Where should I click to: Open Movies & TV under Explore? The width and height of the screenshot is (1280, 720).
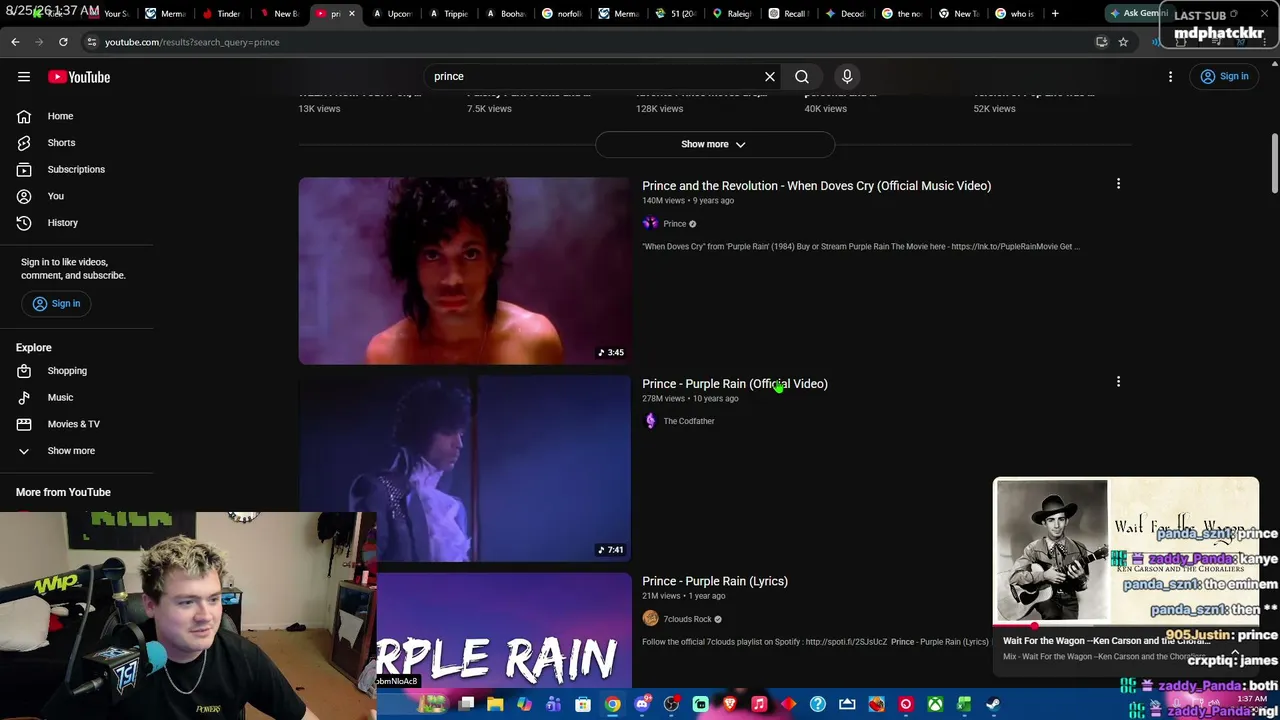tap(76, 424)
